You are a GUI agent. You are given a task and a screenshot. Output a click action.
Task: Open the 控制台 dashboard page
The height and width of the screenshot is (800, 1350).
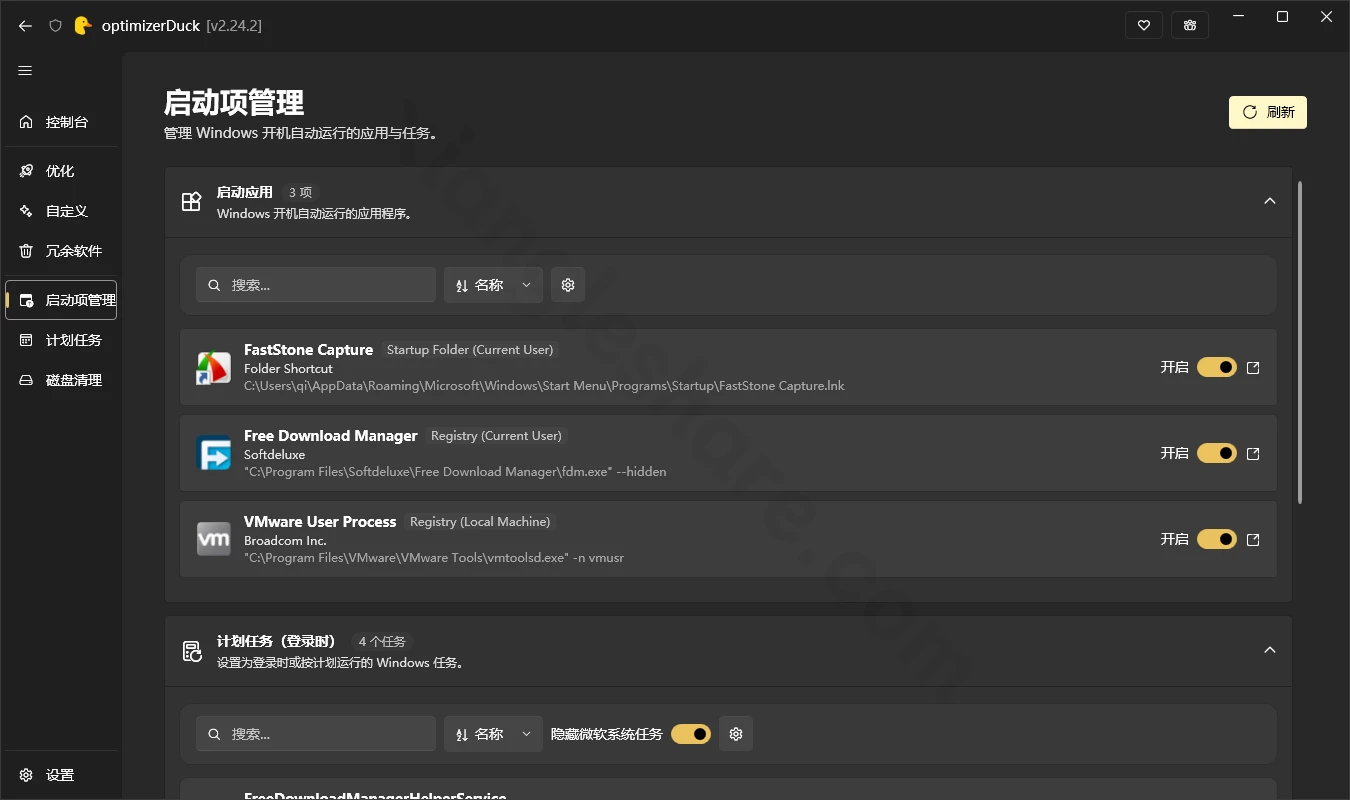(x=61, y=122)
